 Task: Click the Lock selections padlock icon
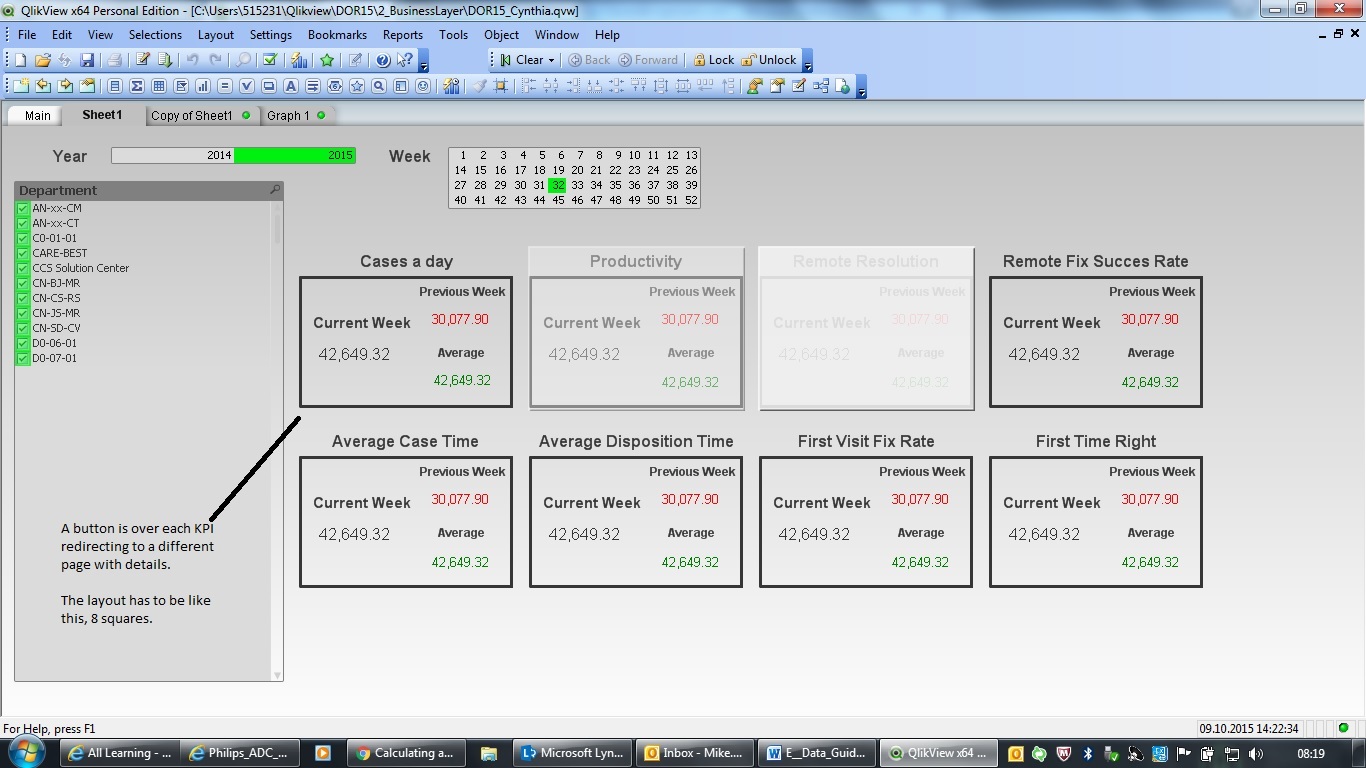point(713,60)
